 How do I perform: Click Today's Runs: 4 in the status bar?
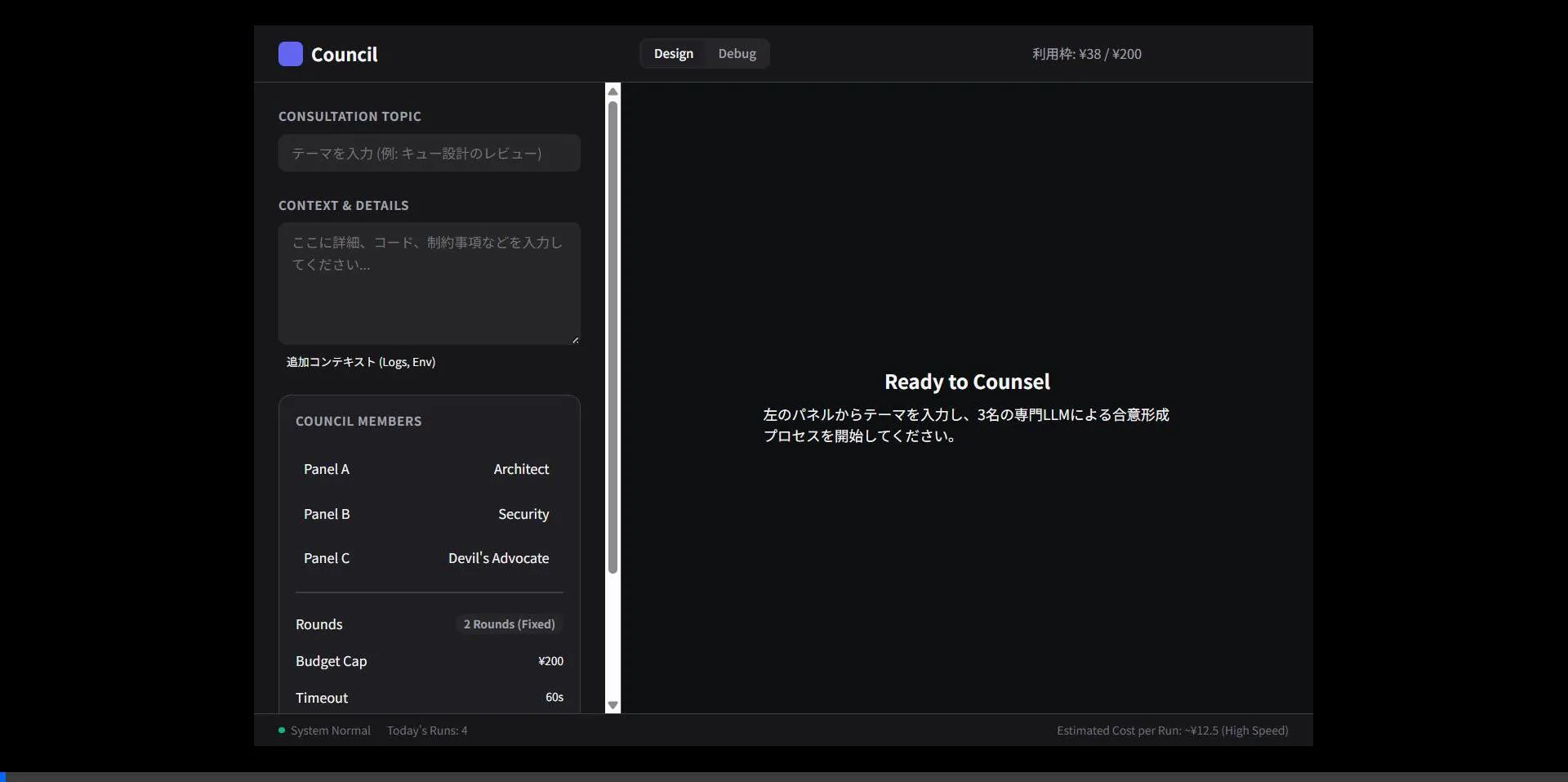(427, 731)
